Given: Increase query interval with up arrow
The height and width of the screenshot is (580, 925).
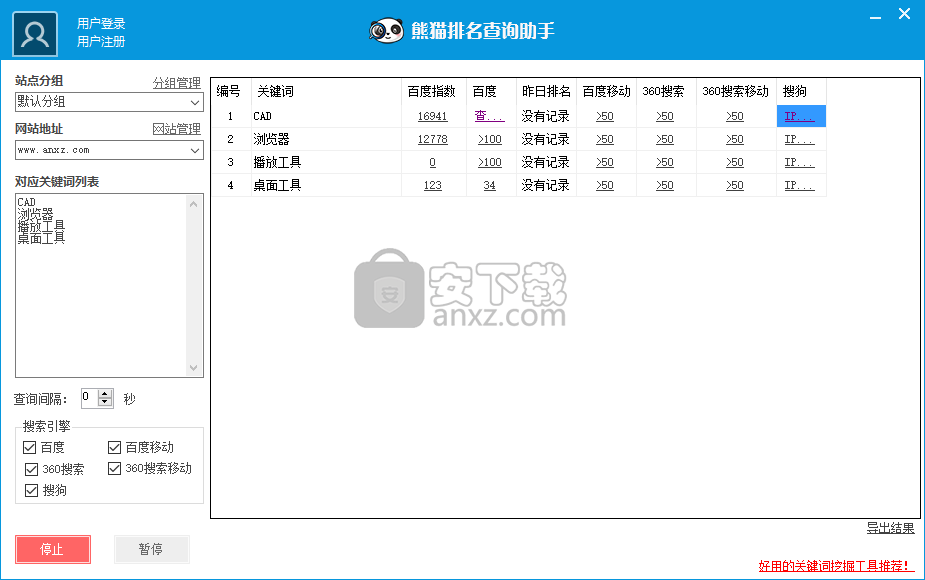Looking at the screenshot, I should coord(105,394).
